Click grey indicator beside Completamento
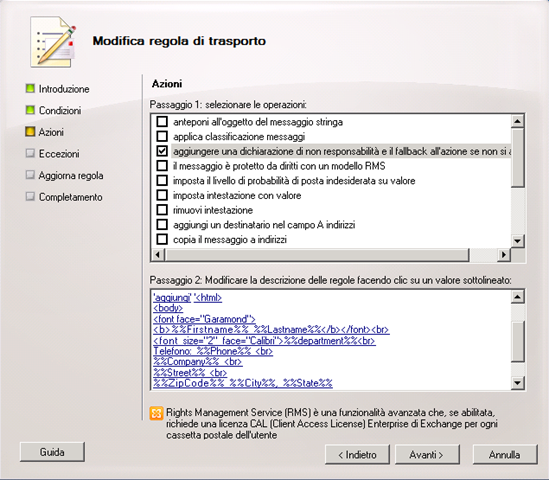Viewport: 549px width, 480px height. coord(30,197)
